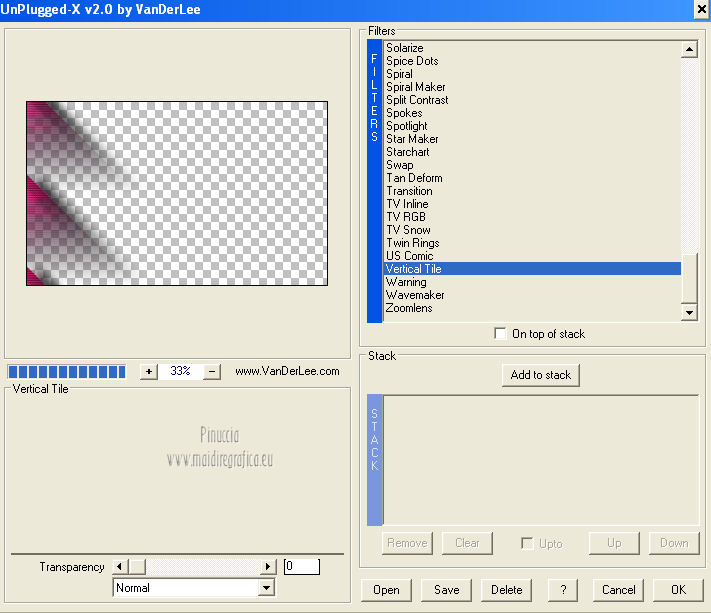Click the Transparency slider thumb
Image resolution: width=711 pixels, height=613 pixels.
tap(137, 566)
